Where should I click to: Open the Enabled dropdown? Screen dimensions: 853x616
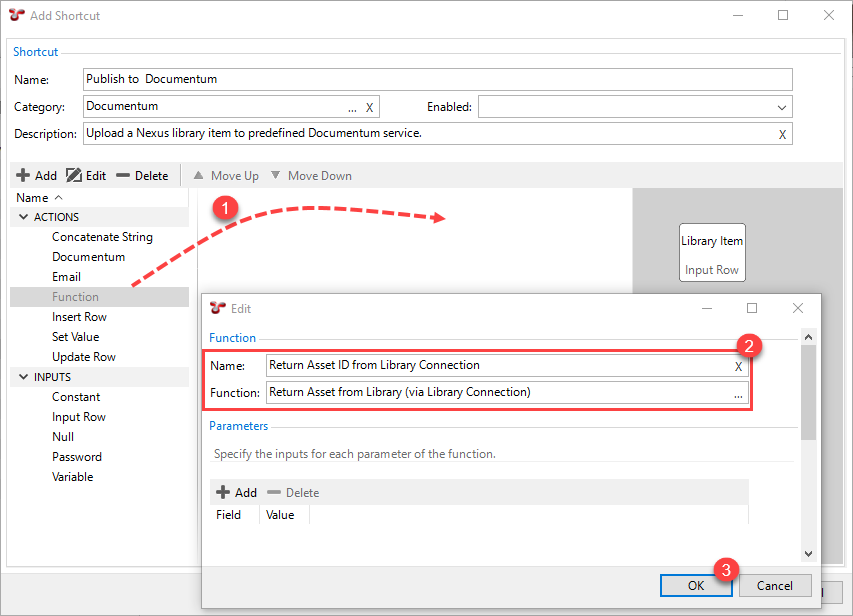coord(781,107)
